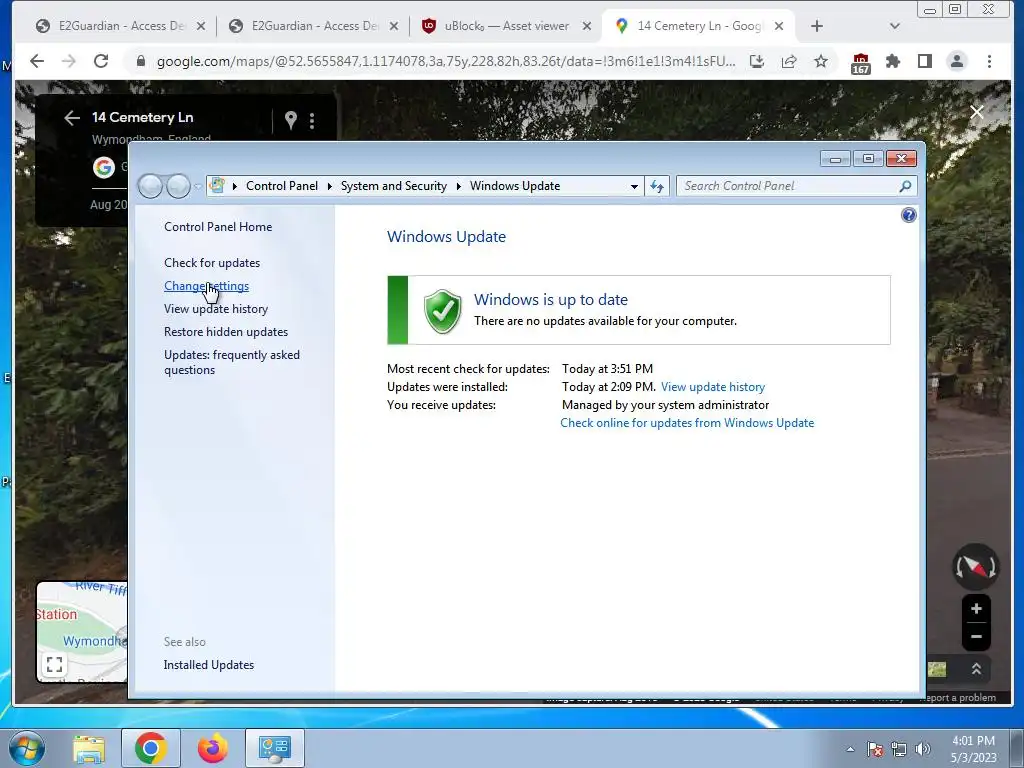Open the address bar history dropdown

point(633,187)
